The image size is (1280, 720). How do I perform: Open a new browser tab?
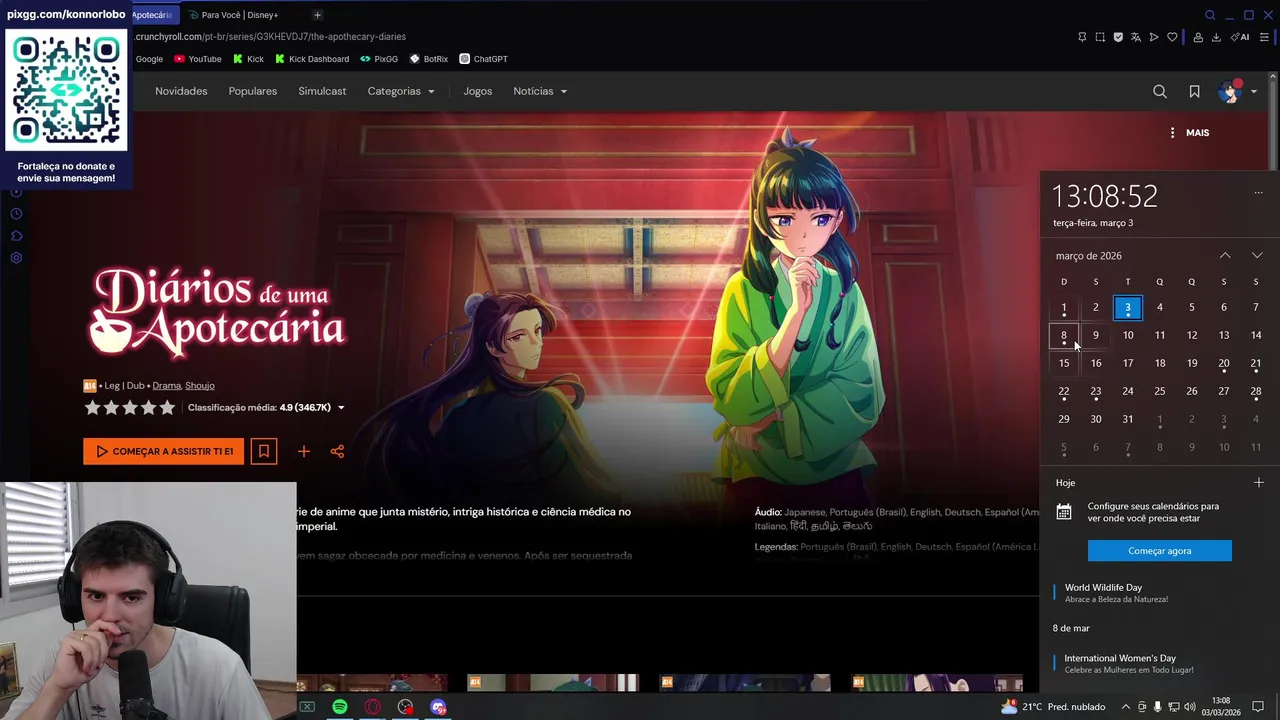(317, 15)
